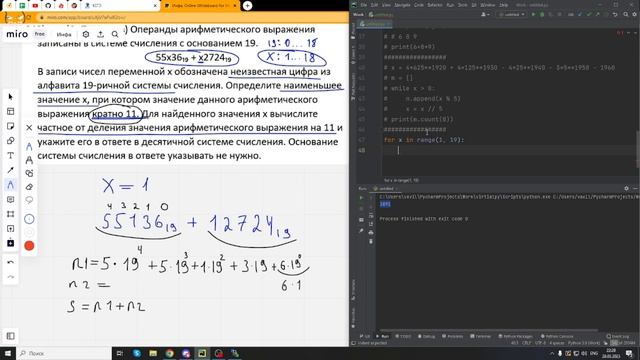This screenshot has width=640, height=360.
Task: Open PyCharm Window menu
Action: [487, 5]
